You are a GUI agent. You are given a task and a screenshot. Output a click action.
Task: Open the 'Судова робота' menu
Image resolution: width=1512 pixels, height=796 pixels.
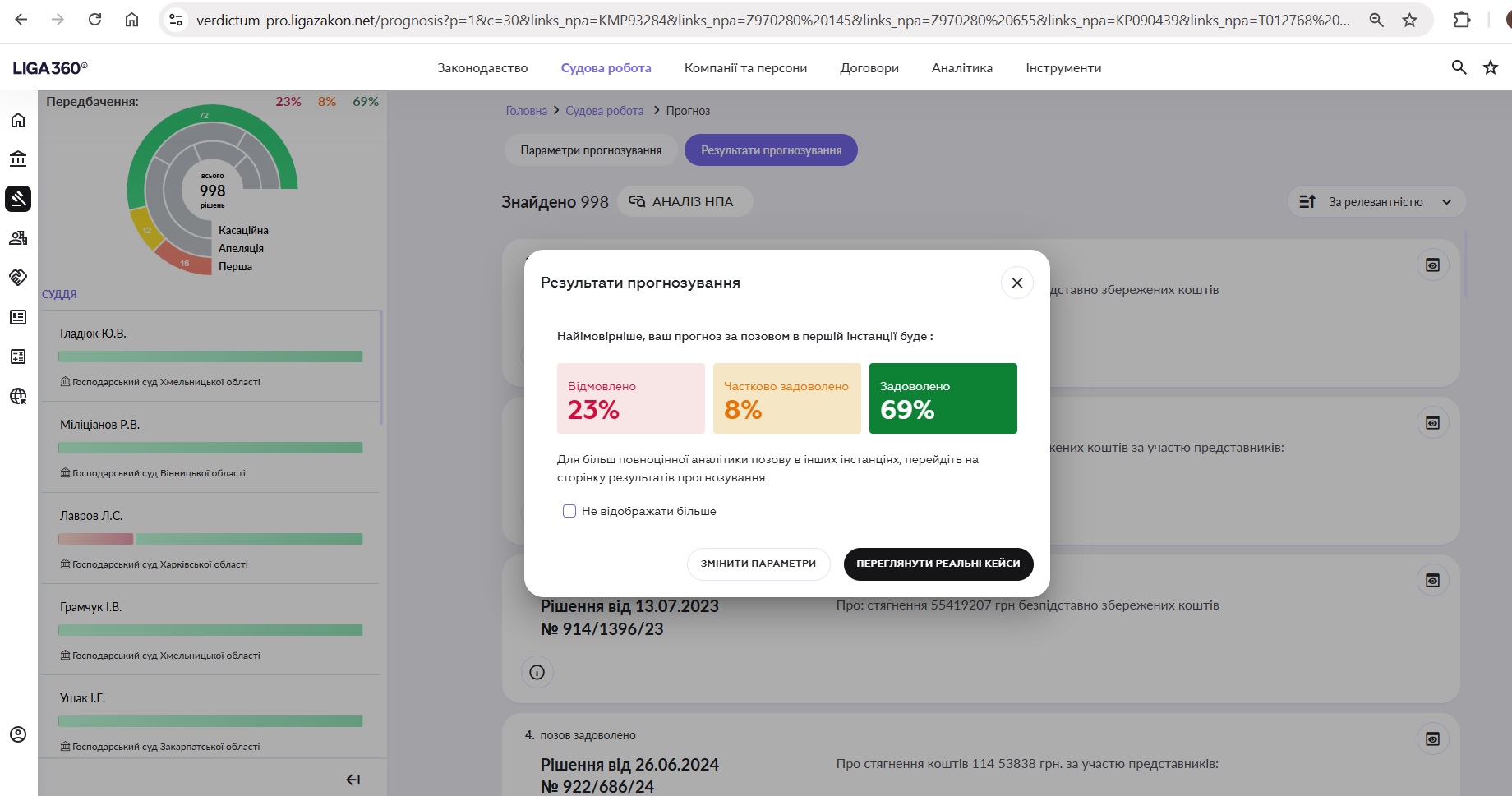click(x=606, y=68)
